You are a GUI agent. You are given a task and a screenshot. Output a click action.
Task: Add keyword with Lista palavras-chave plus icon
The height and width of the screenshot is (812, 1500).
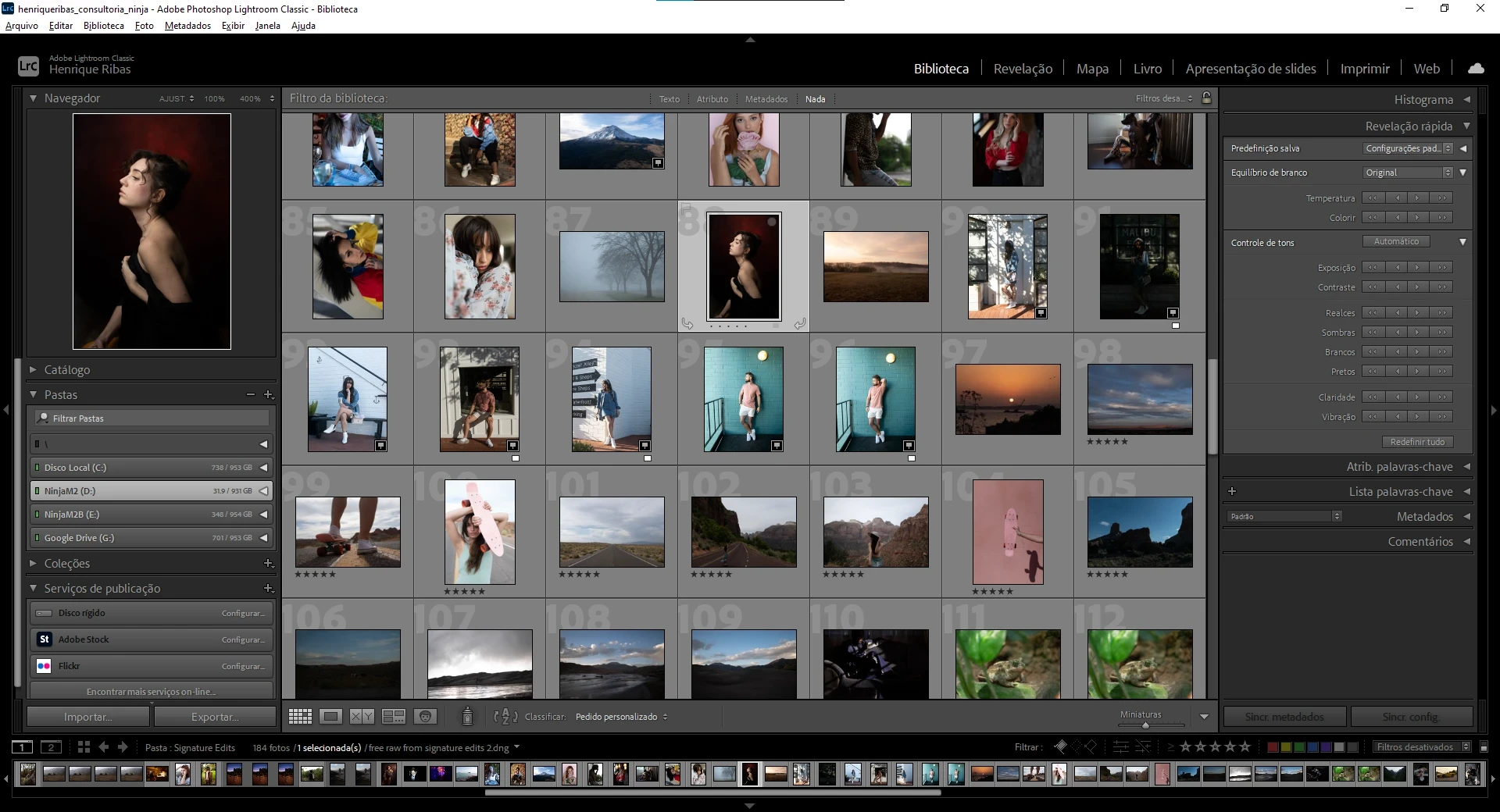[x=1232, y=491]
